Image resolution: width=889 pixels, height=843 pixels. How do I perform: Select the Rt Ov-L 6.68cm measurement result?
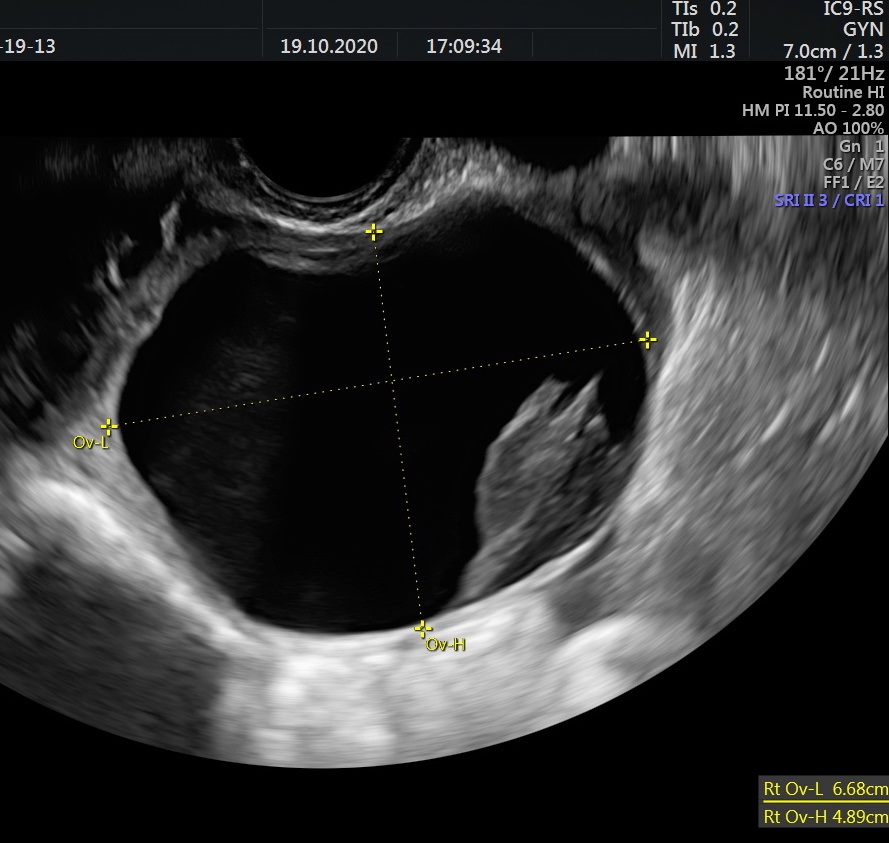coord(825,789)
